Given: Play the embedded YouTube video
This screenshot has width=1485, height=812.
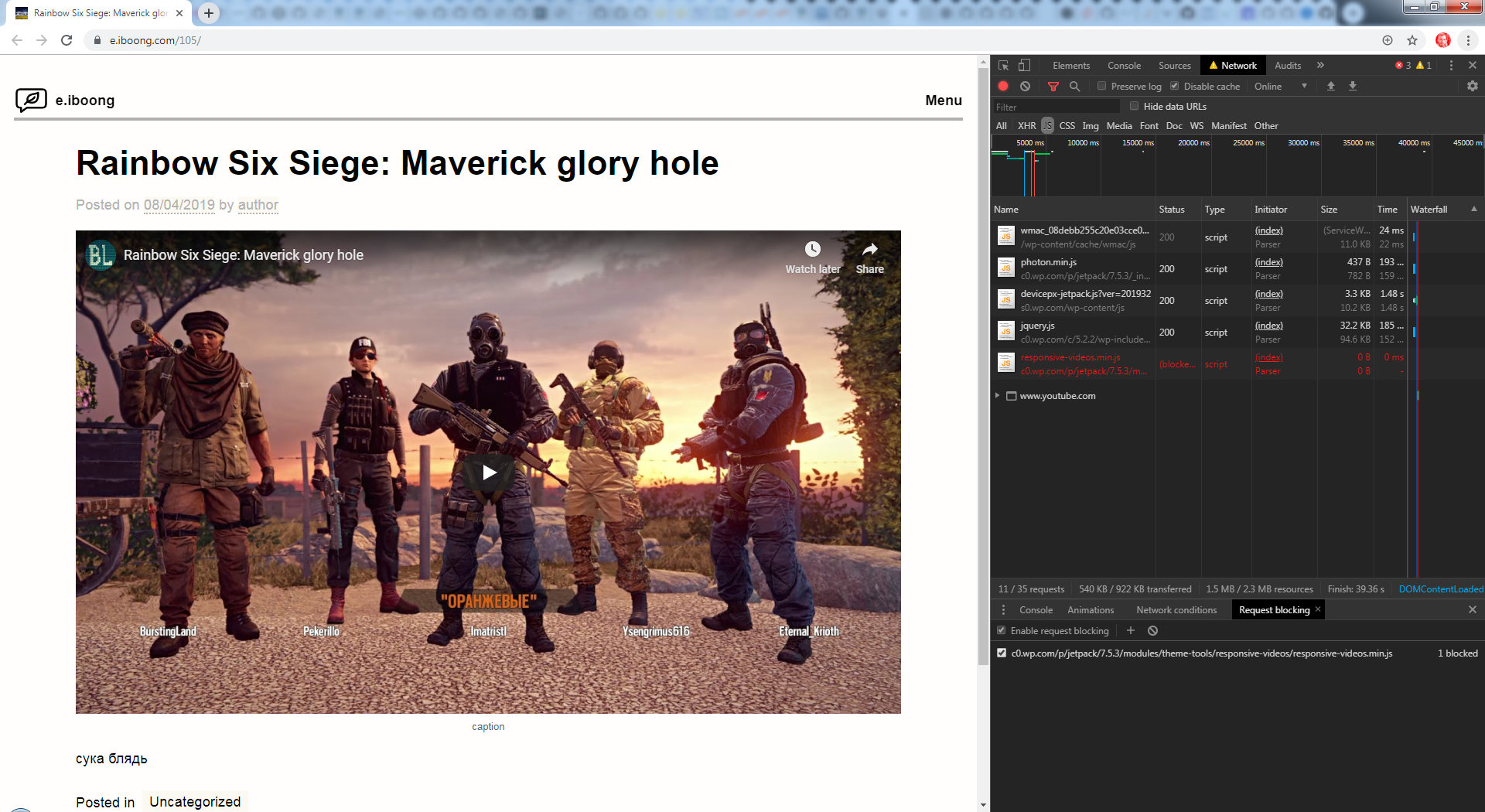Looking at the screenshot, I should (x=489, y=472).
